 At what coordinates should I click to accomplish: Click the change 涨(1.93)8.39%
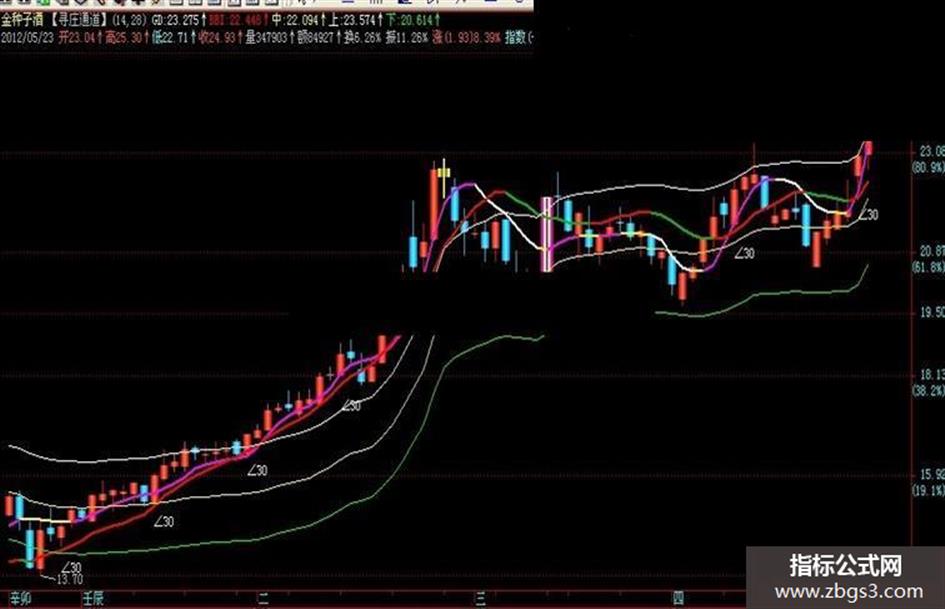click(466, 38)
